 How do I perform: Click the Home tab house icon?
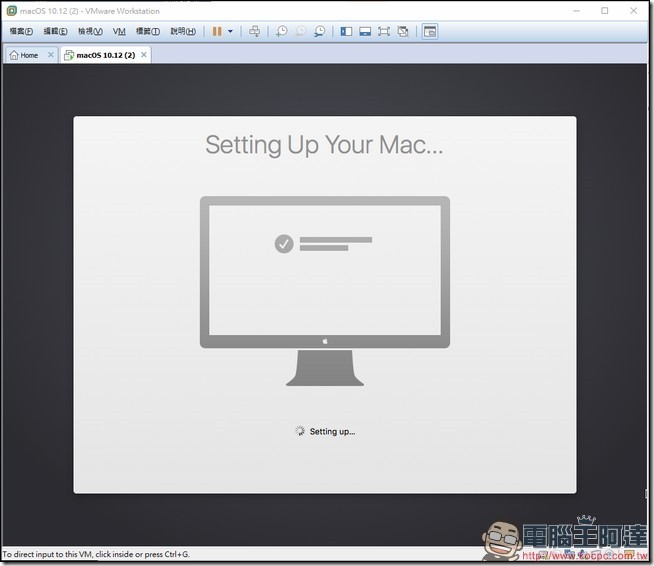[x=14, y=55]
